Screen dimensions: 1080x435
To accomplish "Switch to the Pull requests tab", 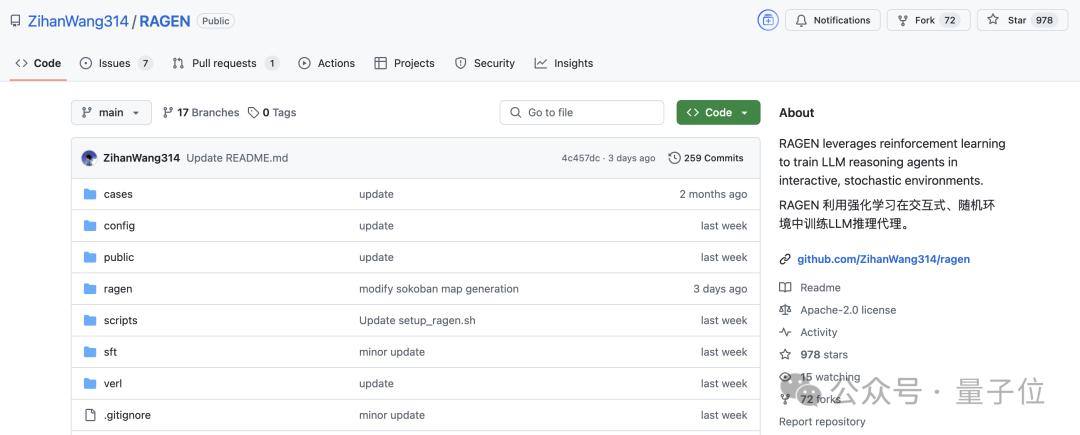I will click(225, 63).
